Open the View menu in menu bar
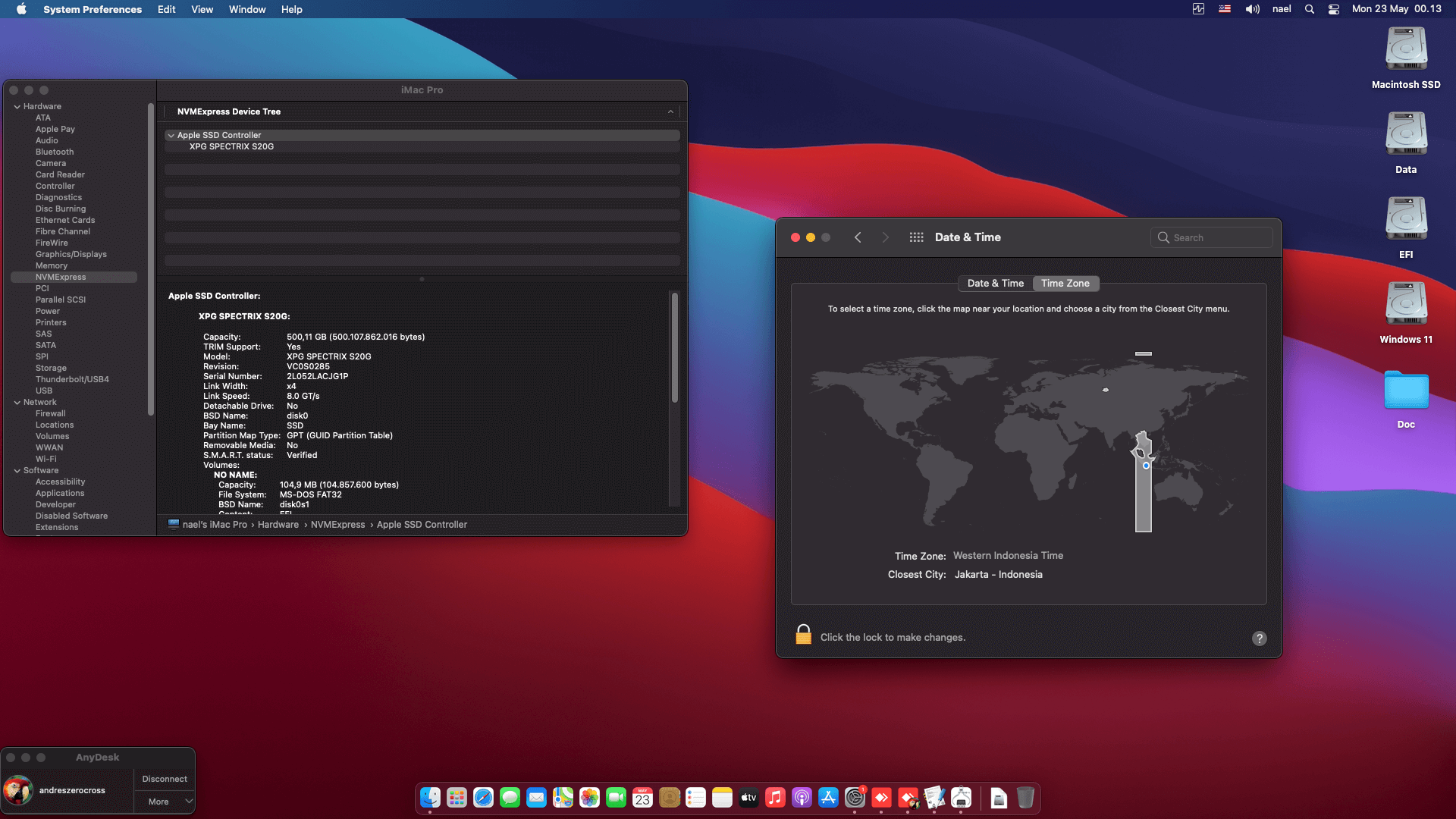The height and width of the screenshot is (819, 1456). point(202,9)
